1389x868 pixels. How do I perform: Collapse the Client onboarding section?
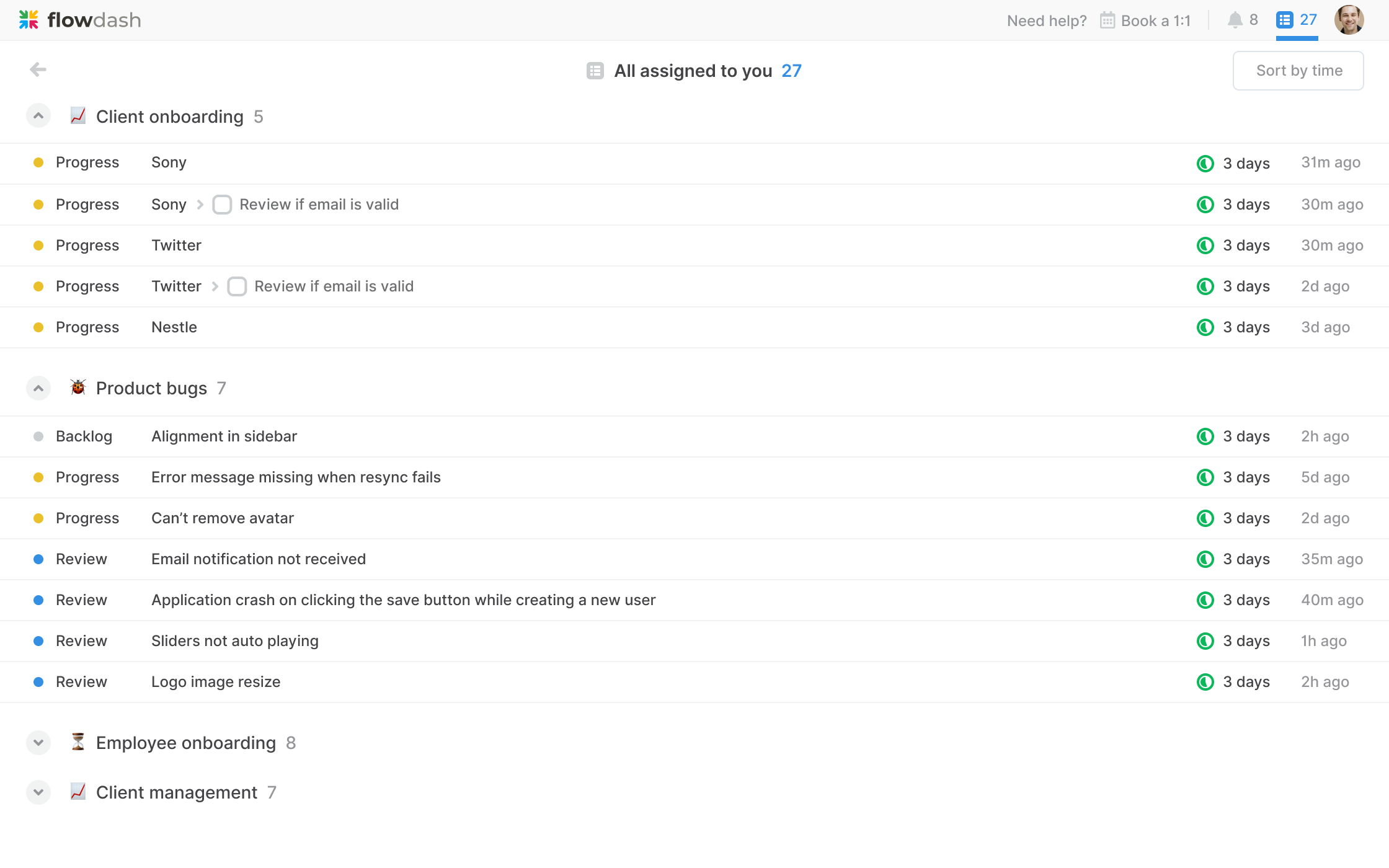(x=38, y=116)
